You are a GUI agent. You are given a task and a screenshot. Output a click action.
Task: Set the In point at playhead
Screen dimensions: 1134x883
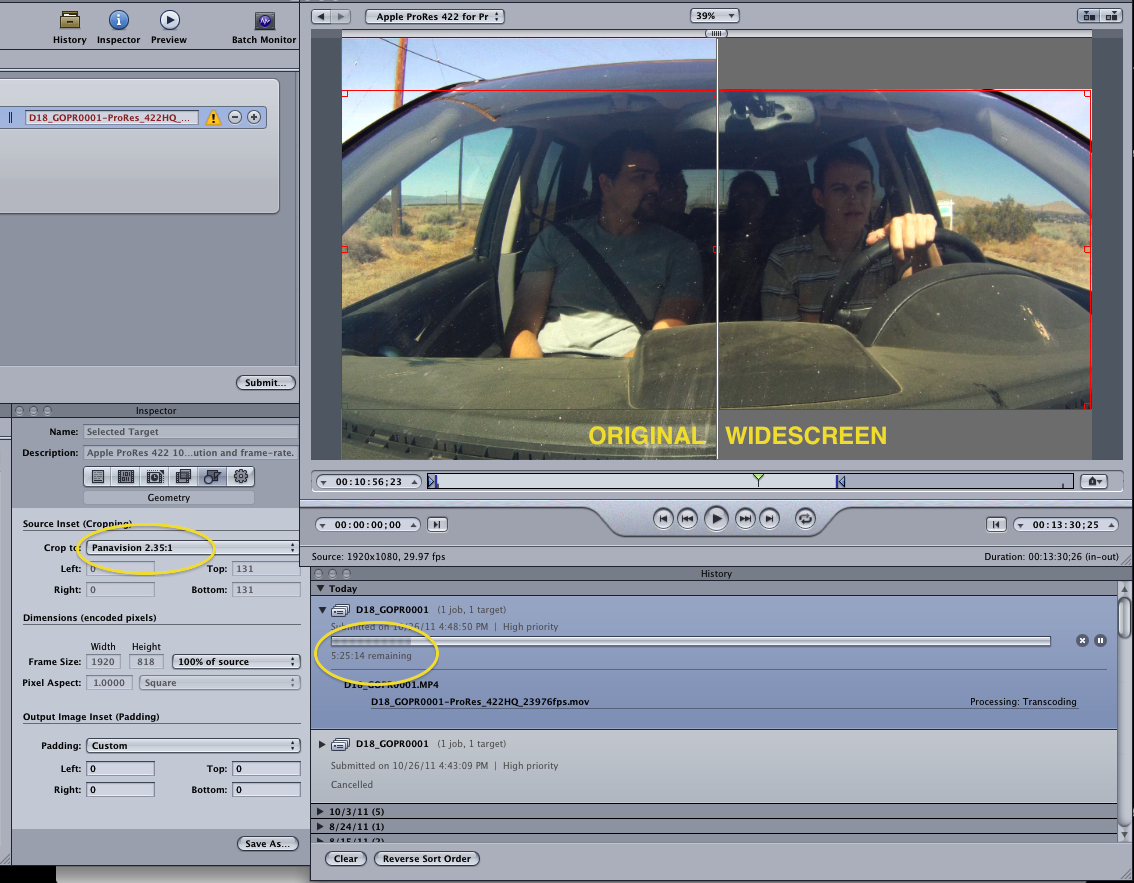[x=437, y=524]
